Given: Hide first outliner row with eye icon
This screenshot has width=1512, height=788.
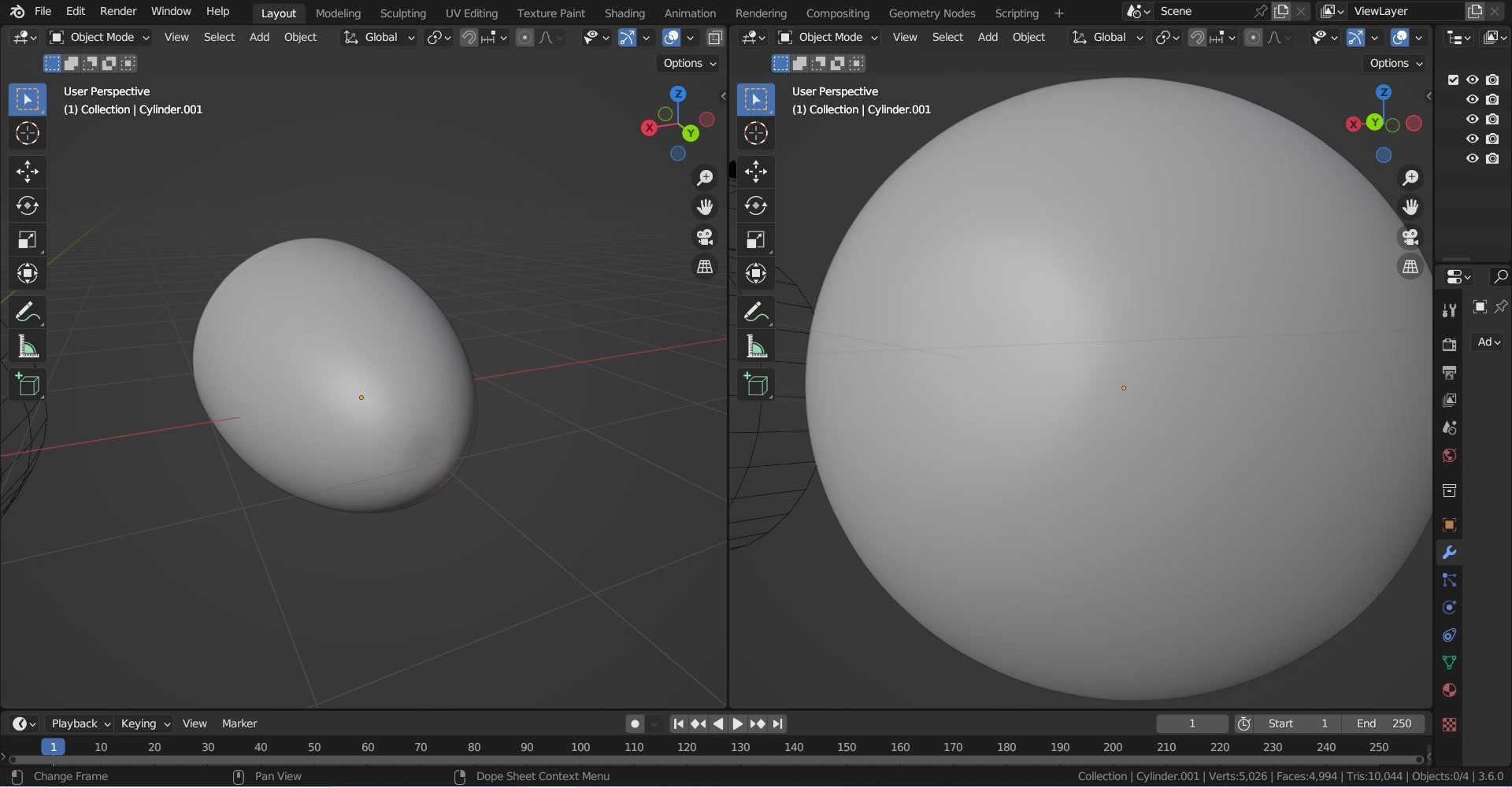Looking at the screenshot, I should pyautogui.click(x=1472, y=80).
